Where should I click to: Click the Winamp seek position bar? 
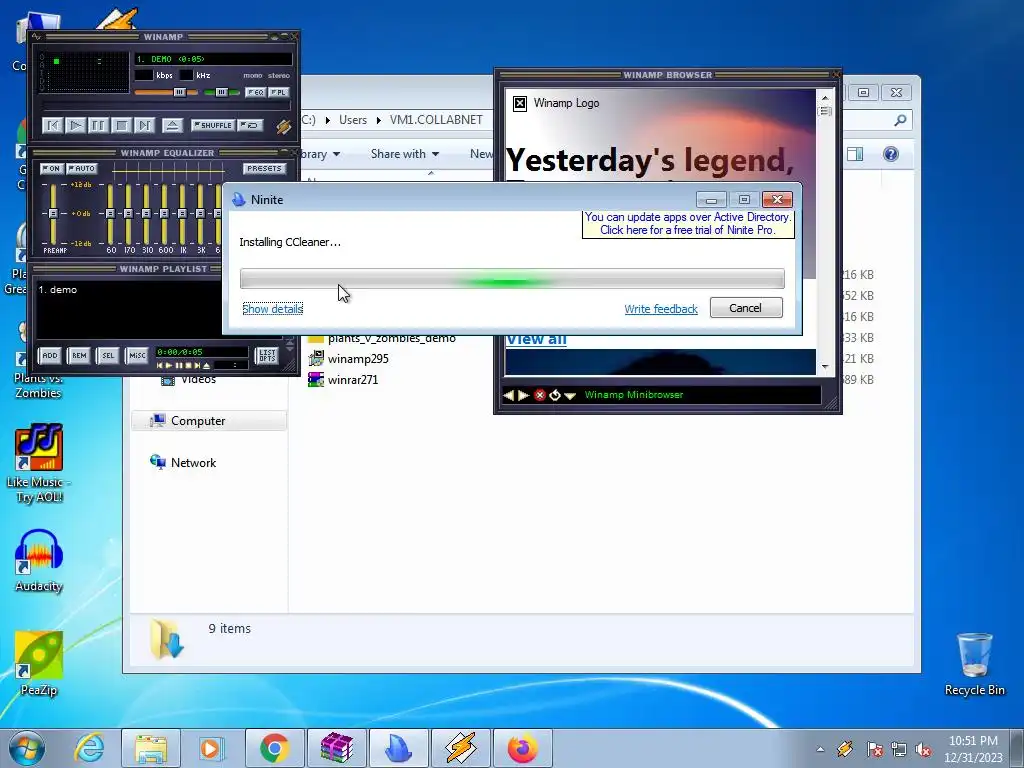(167, 106)
